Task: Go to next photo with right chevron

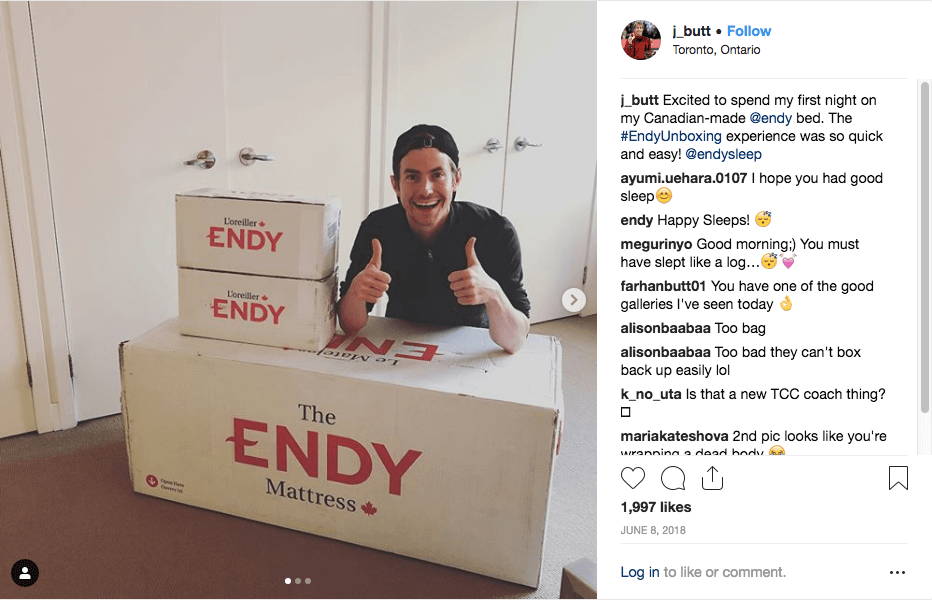Action: (x=574, y=300)
